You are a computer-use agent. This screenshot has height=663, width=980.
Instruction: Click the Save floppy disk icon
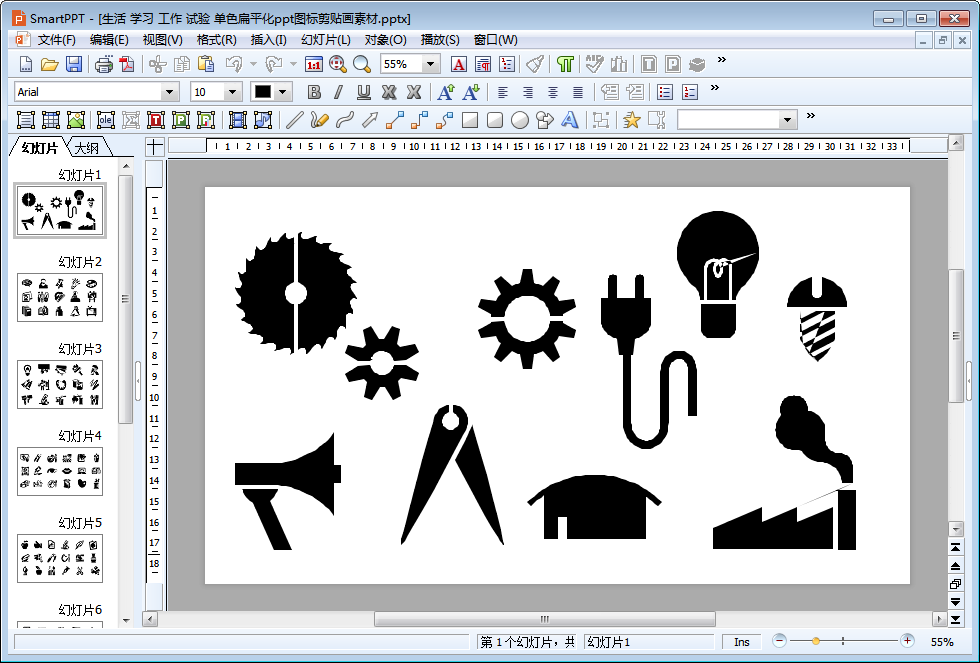click(x=74, y=64)
